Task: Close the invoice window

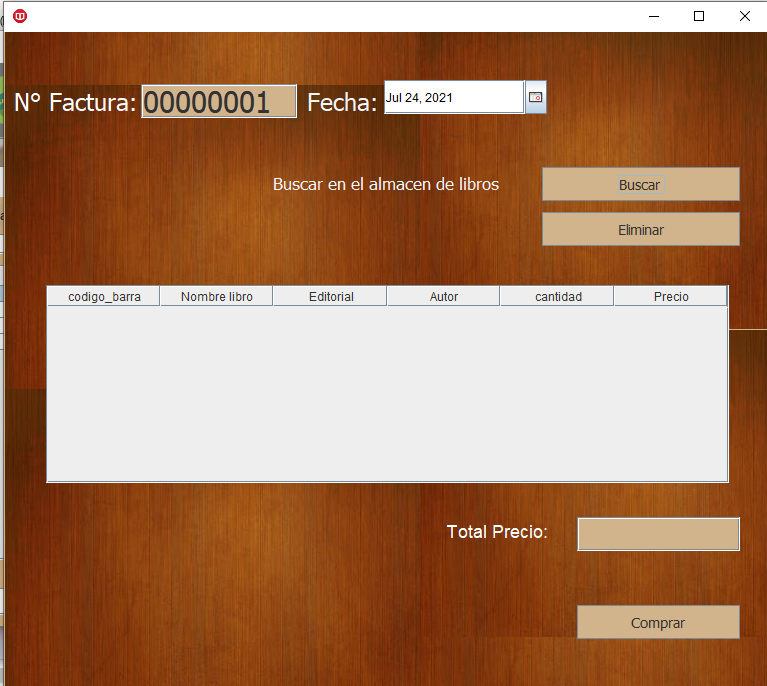Action: click(744, 16)
